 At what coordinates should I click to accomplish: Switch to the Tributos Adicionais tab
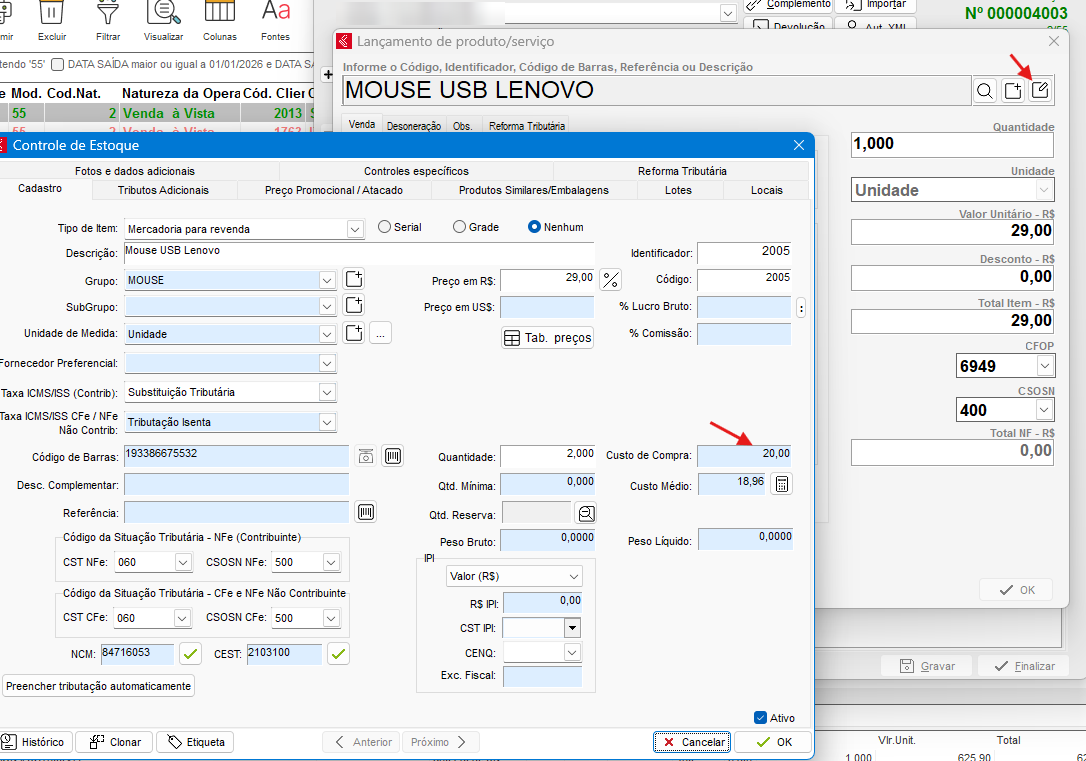pos(163,190)
